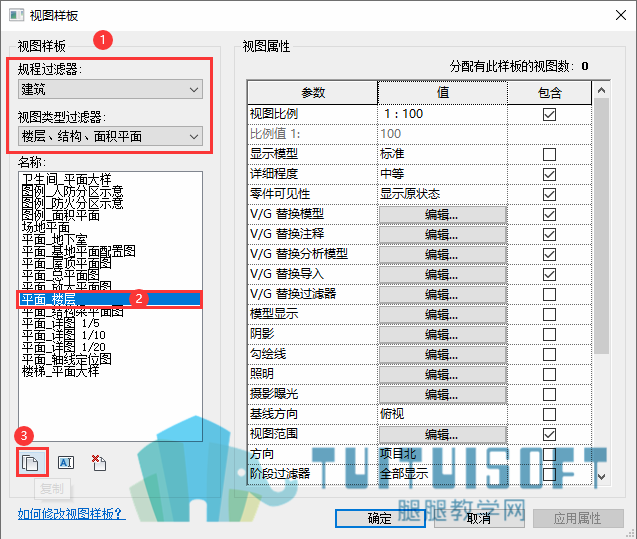Click 编辑 button for 照明
Image resolution: width=637 pixels, height=539 pixels.
tap(442, 374)
